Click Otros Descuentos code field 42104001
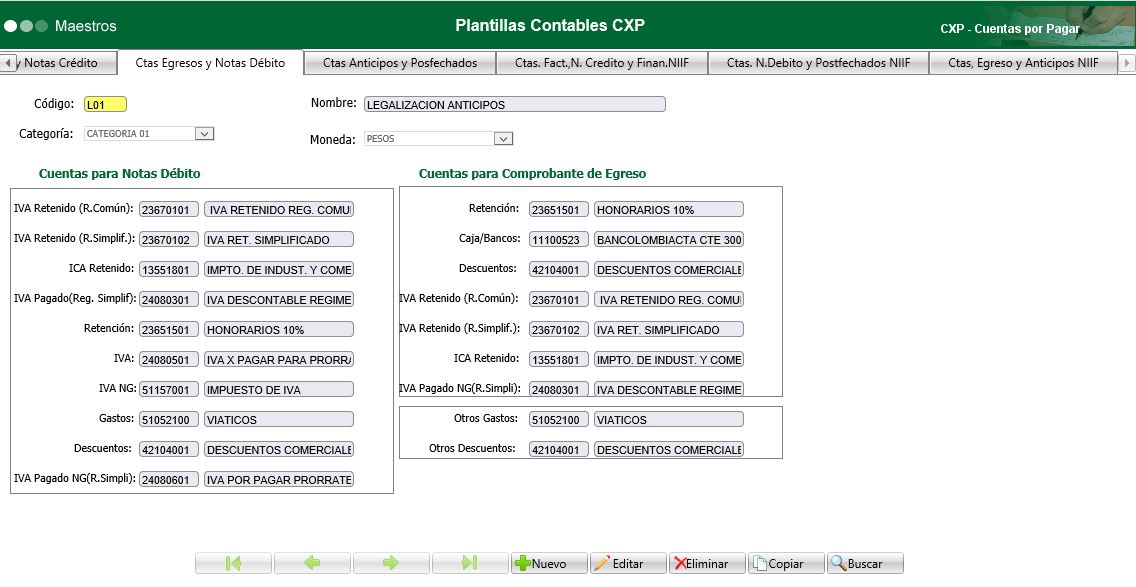Screen dimensions: 1136x587 (559, 450)
